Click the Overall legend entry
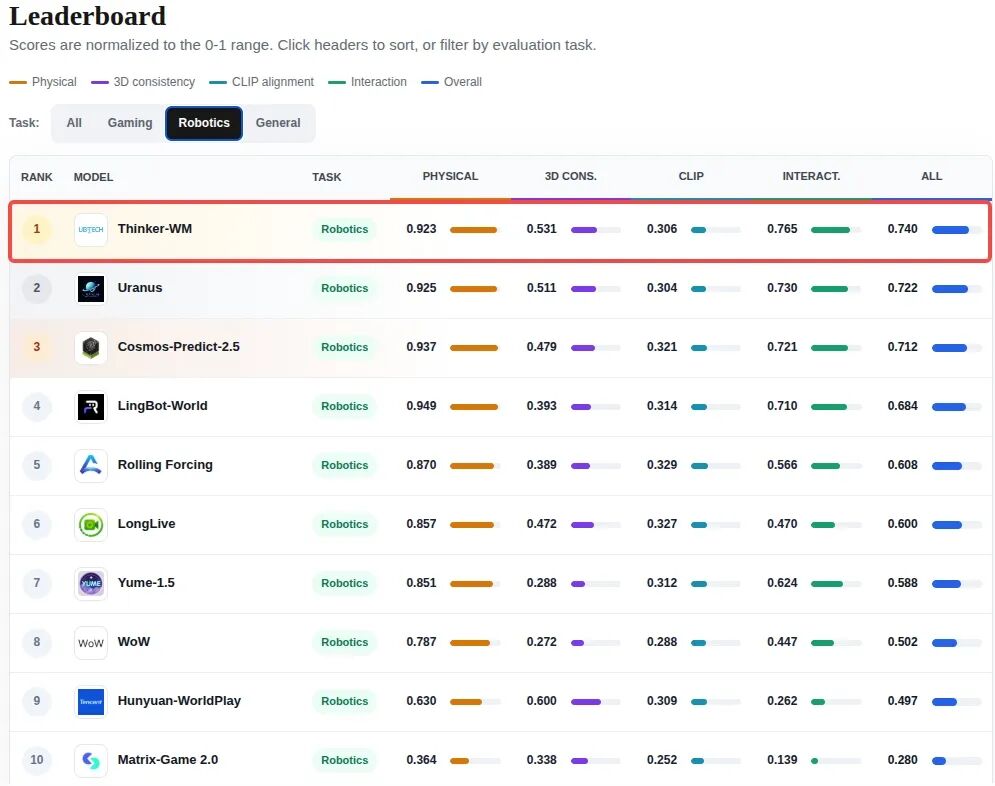 point(451,82)
